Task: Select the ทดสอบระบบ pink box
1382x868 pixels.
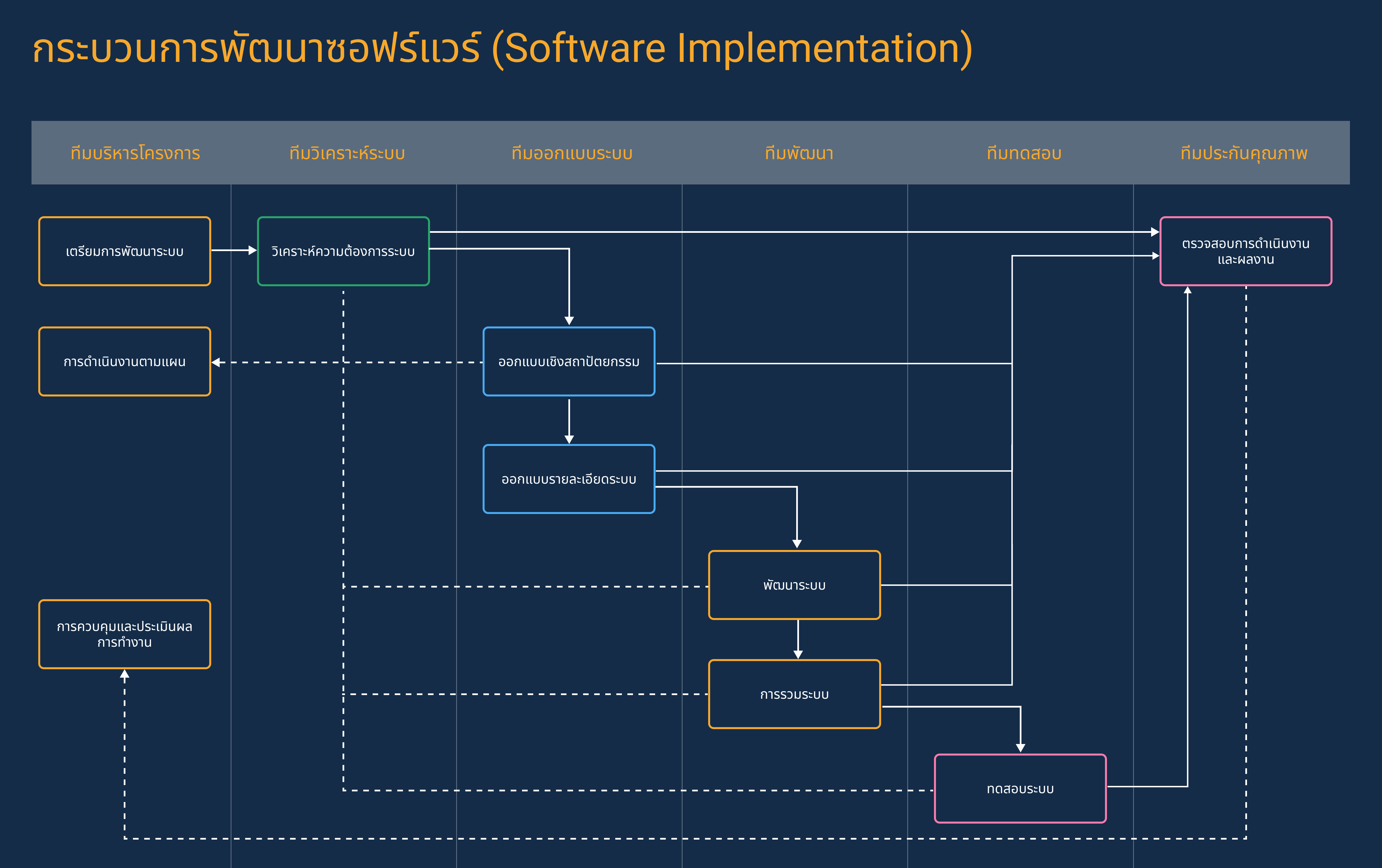Action: tap(1020, 789)
